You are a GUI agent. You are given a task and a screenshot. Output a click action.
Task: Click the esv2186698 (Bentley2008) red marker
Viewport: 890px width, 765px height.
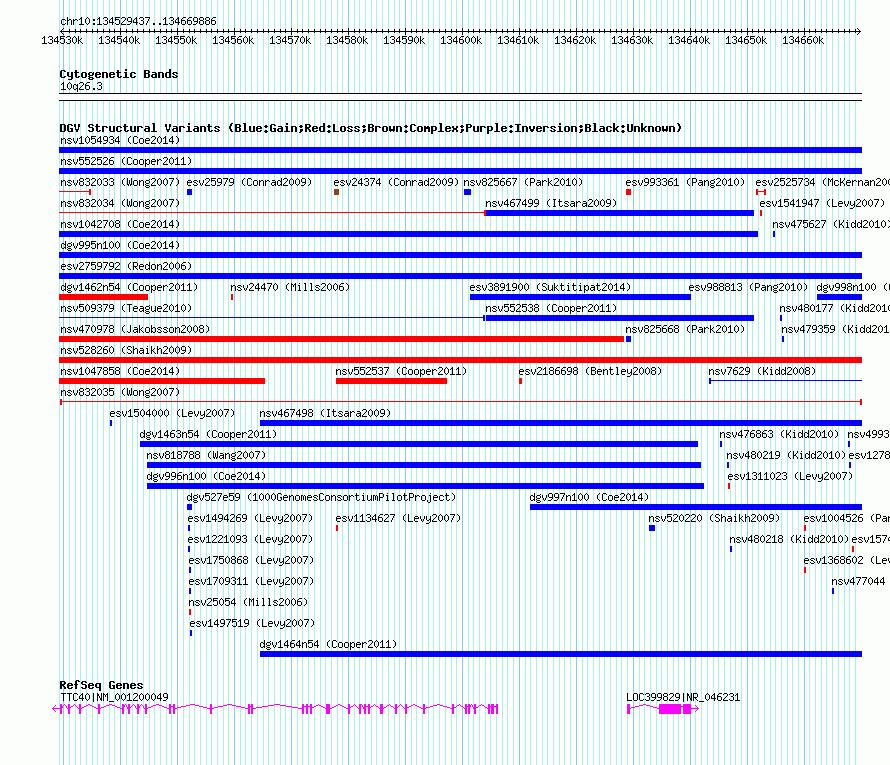click(520, 381)
